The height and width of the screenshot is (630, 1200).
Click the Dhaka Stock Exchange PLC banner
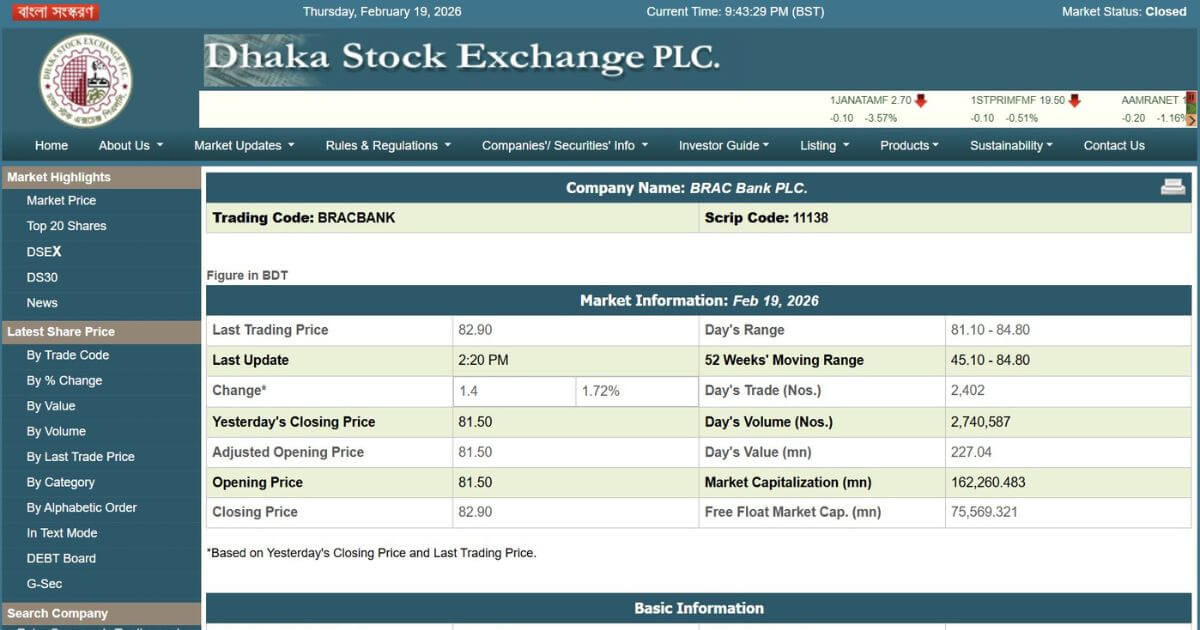462,60
